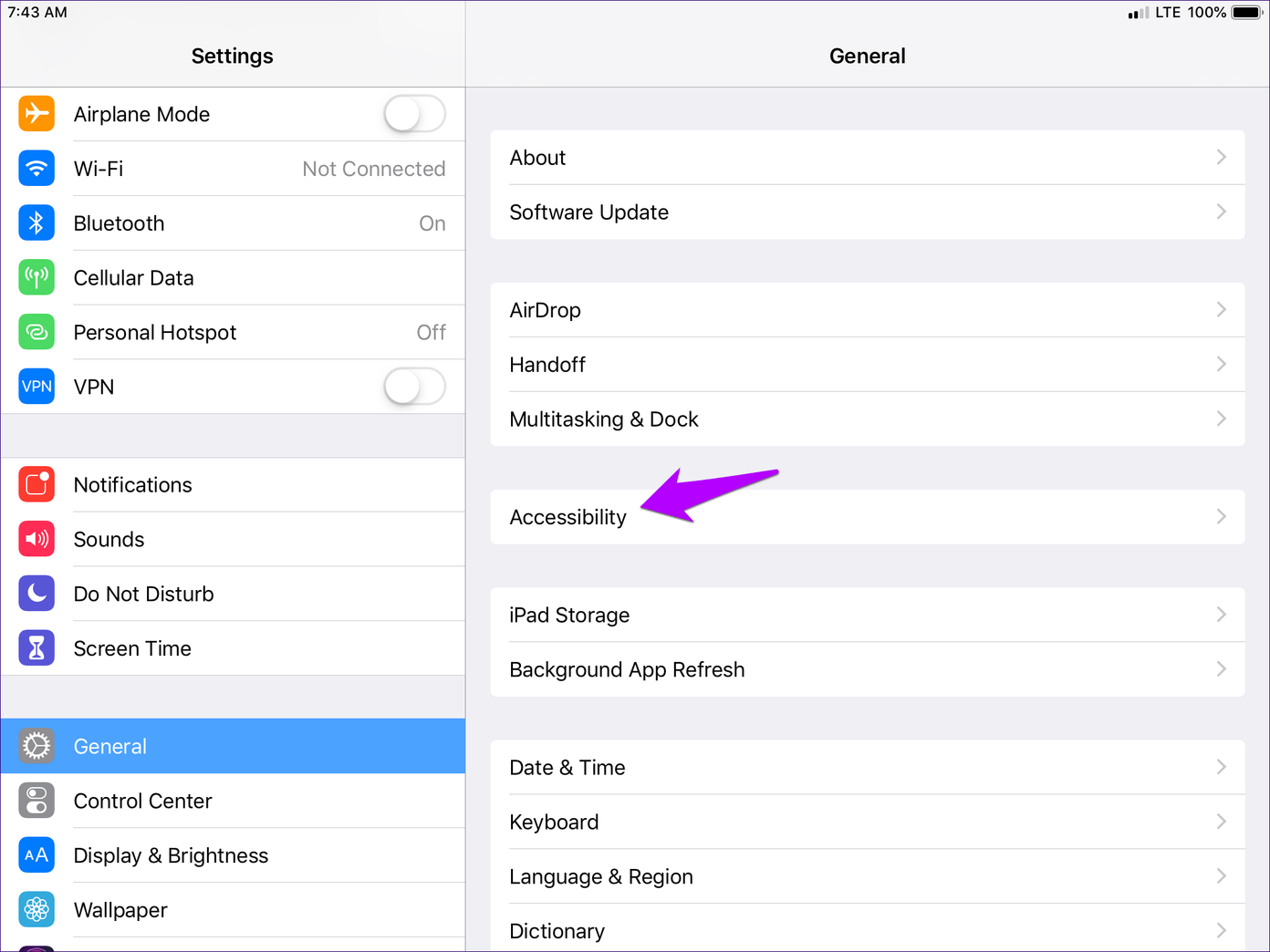Tap the blue Wi-Fi icon
Image resolution: width=1270 pixels, height=952 pixels.
[36, 169]
